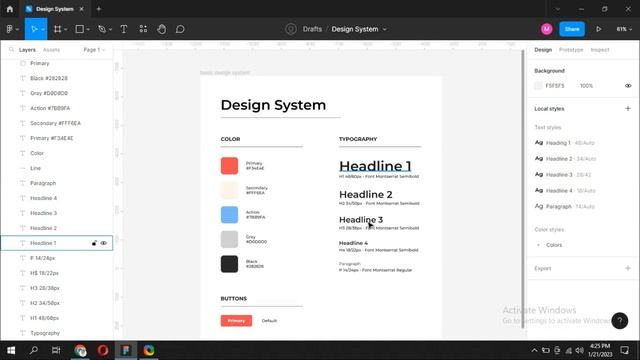Unlock the Headline 1 layer
This screenshot has height=360, width=640.
[94, 243]
